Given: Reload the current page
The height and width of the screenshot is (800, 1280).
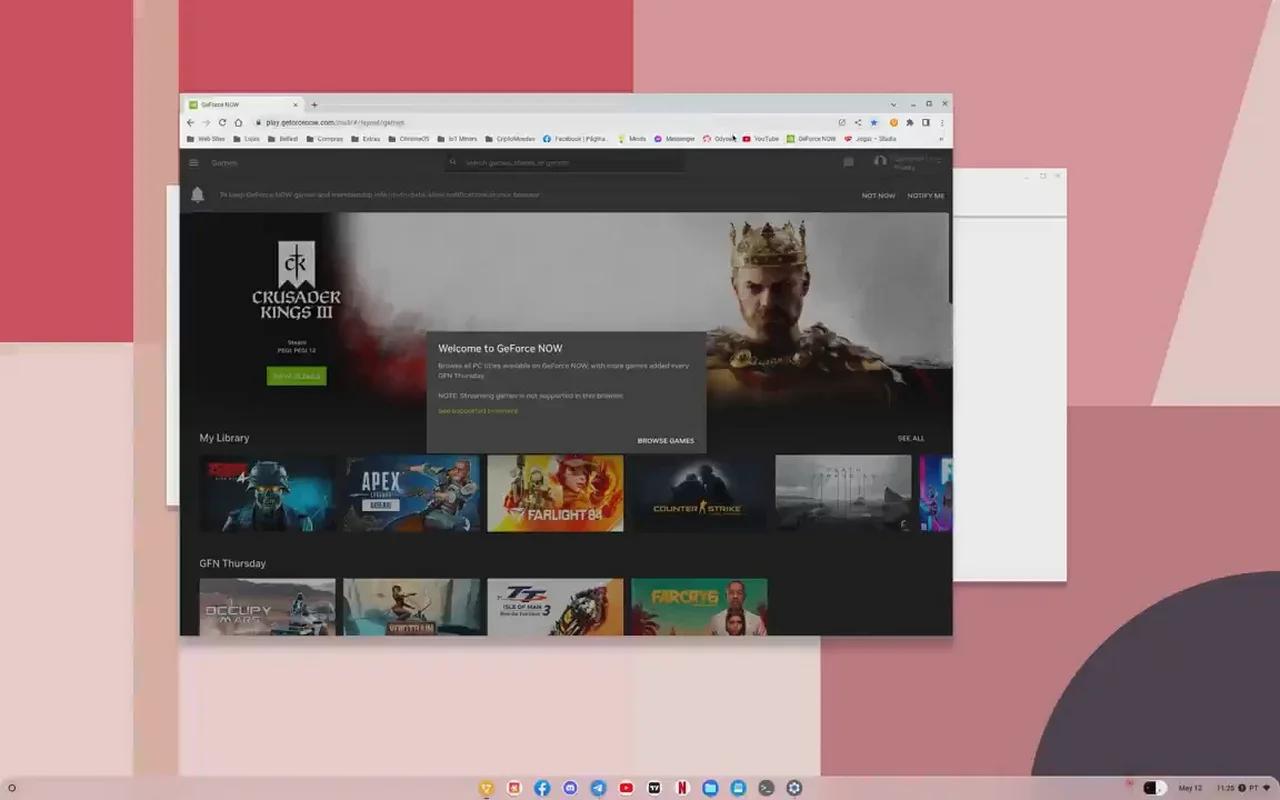Looking at the screenshot, I should [222, 123].
